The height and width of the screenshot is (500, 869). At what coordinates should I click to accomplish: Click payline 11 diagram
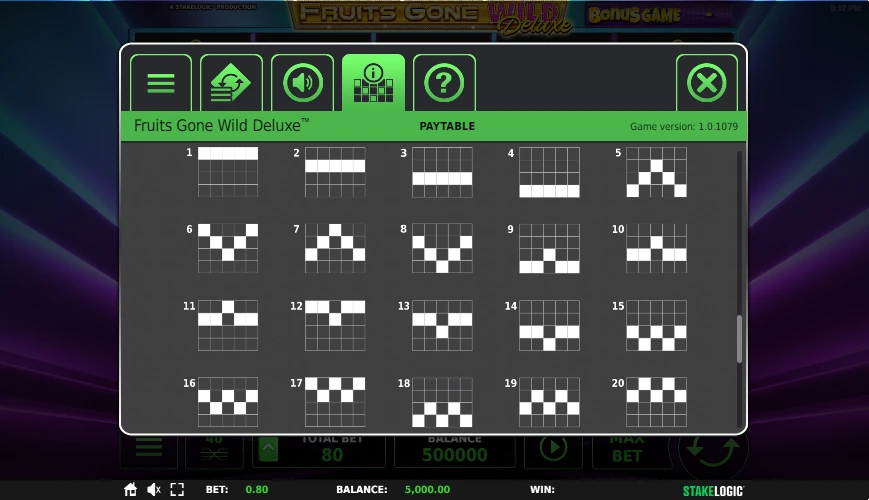coord(228,325)
